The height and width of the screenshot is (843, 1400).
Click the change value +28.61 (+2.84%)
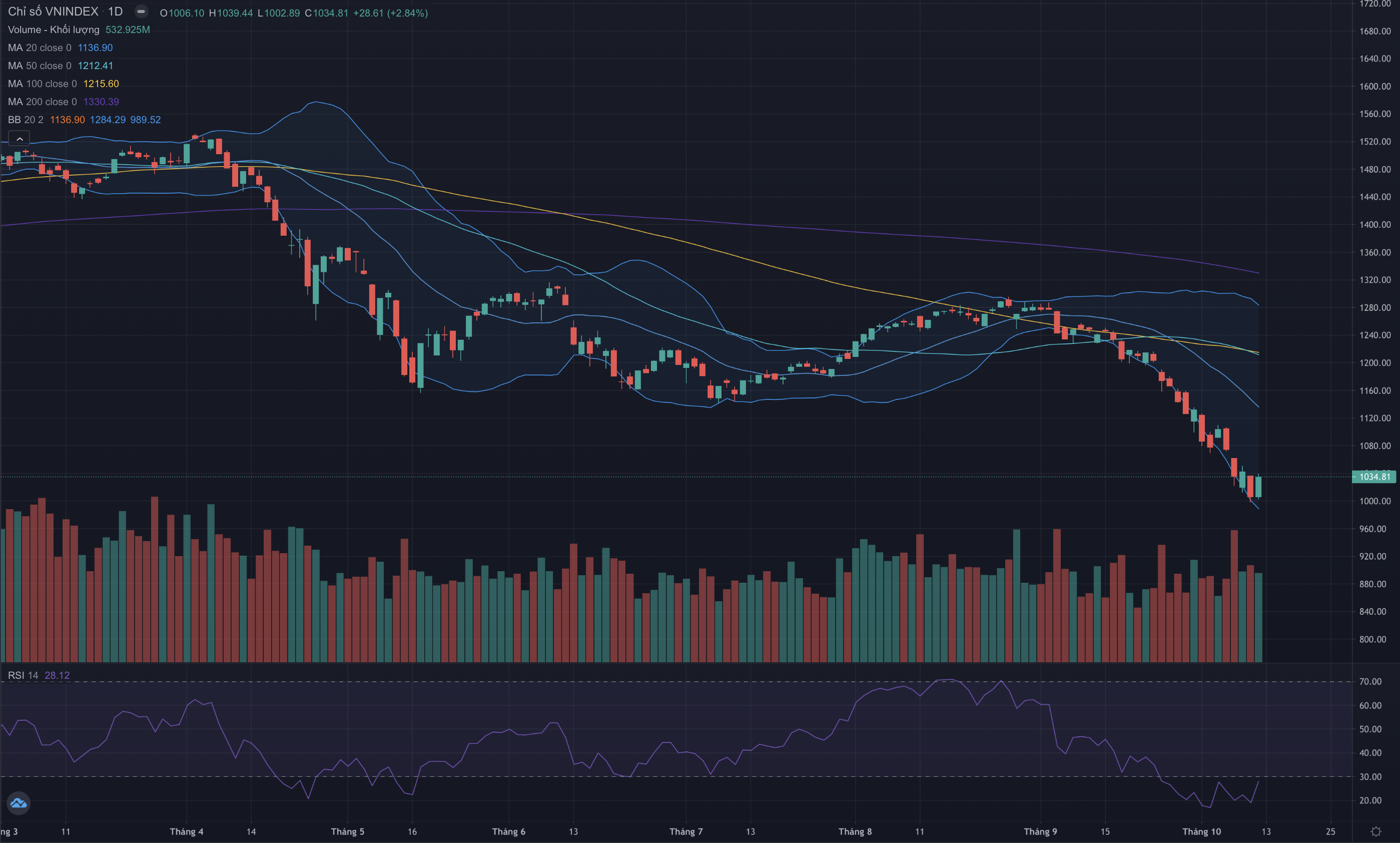(x=391, y=13)
